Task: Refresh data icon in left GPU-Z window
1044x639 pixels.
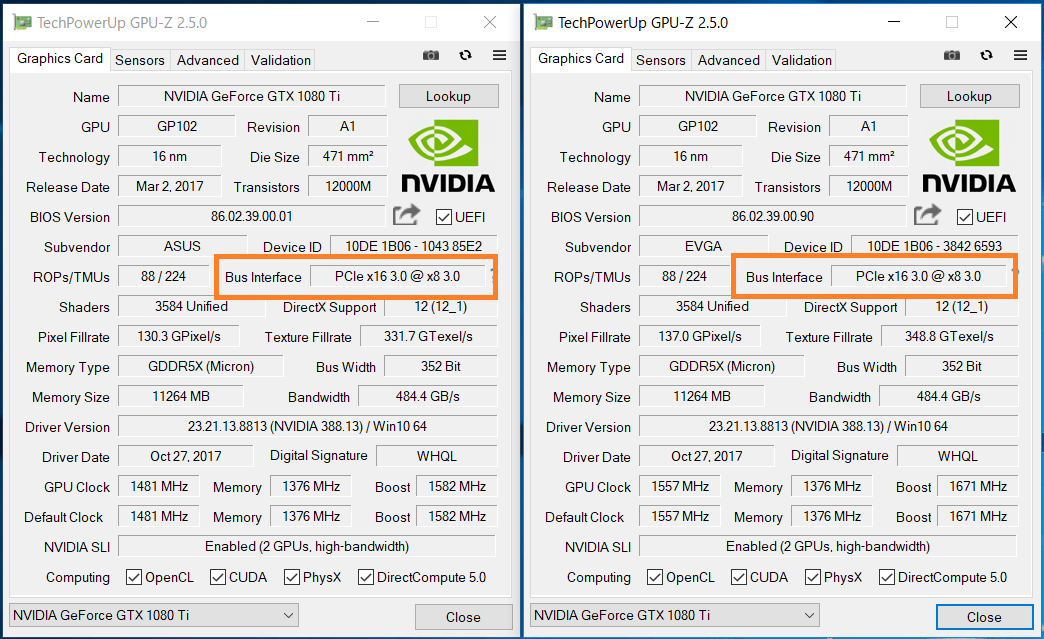Action: (x=465, y=55)
